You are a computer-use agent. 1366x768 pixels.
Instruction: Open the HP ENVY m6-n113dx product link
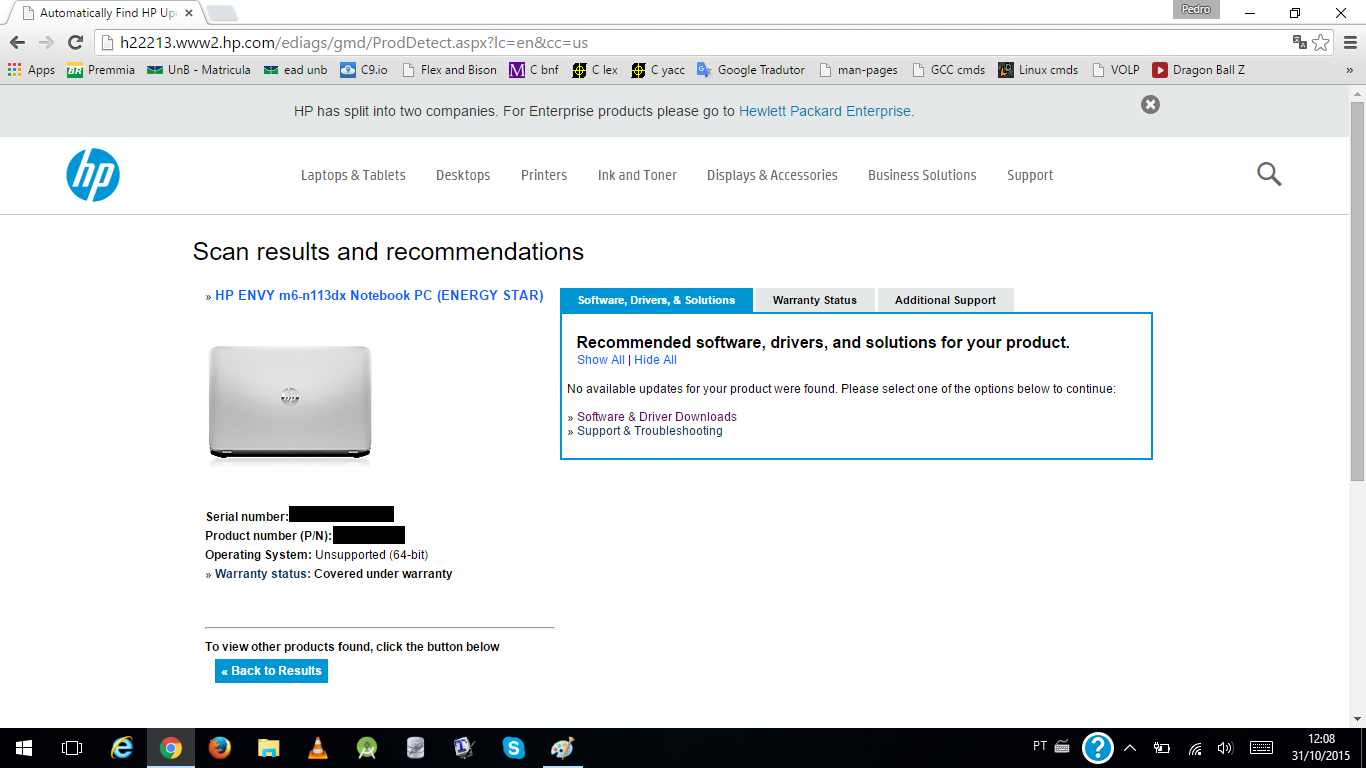379,296
